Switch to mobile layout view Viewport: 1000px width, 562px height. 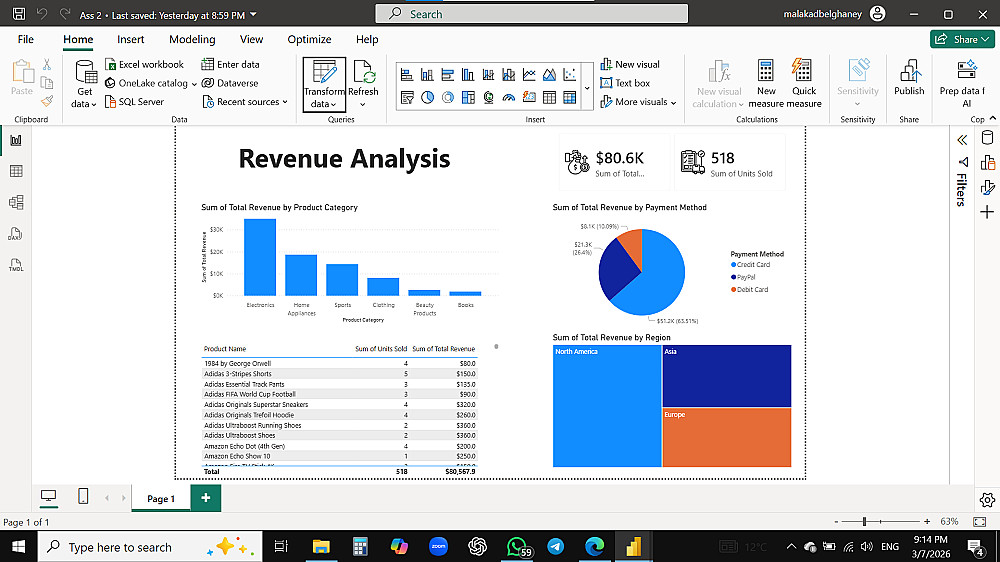83,496
